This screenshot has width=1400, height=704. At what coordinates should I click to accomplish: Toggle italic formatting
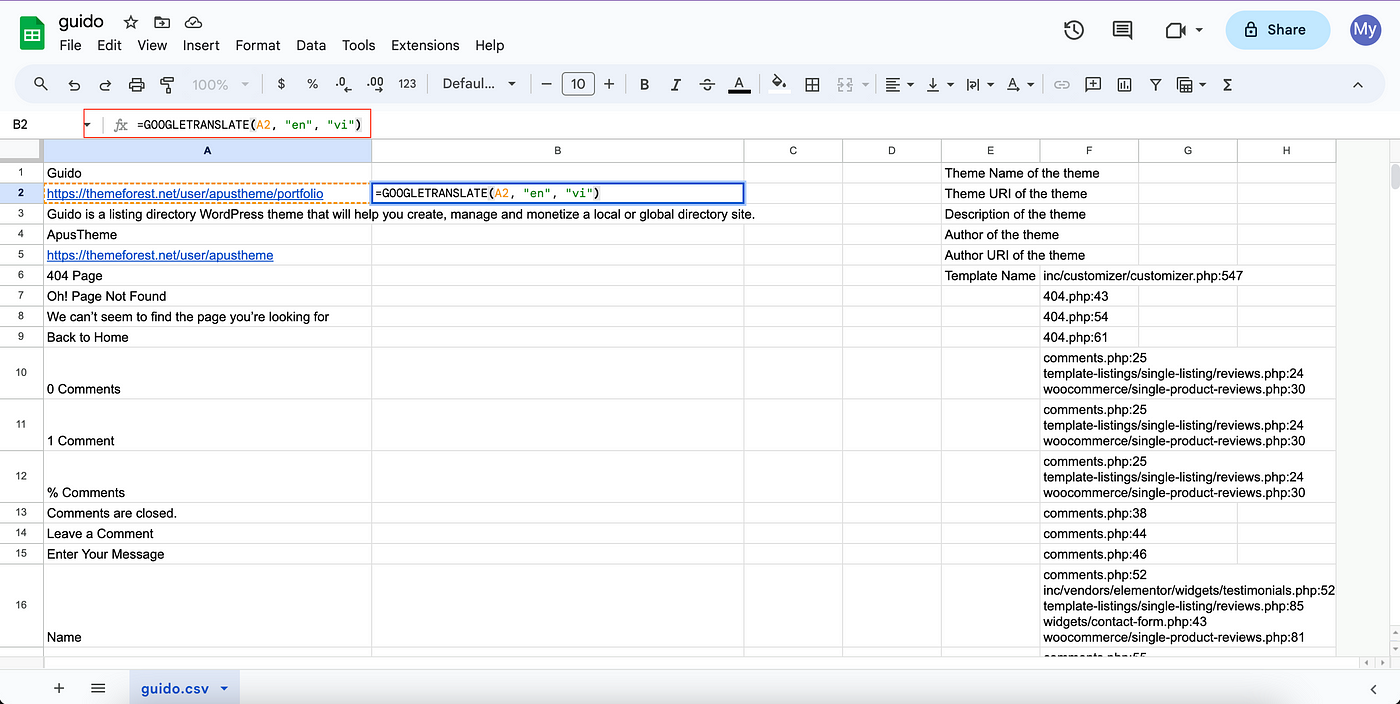coord(676,84)
